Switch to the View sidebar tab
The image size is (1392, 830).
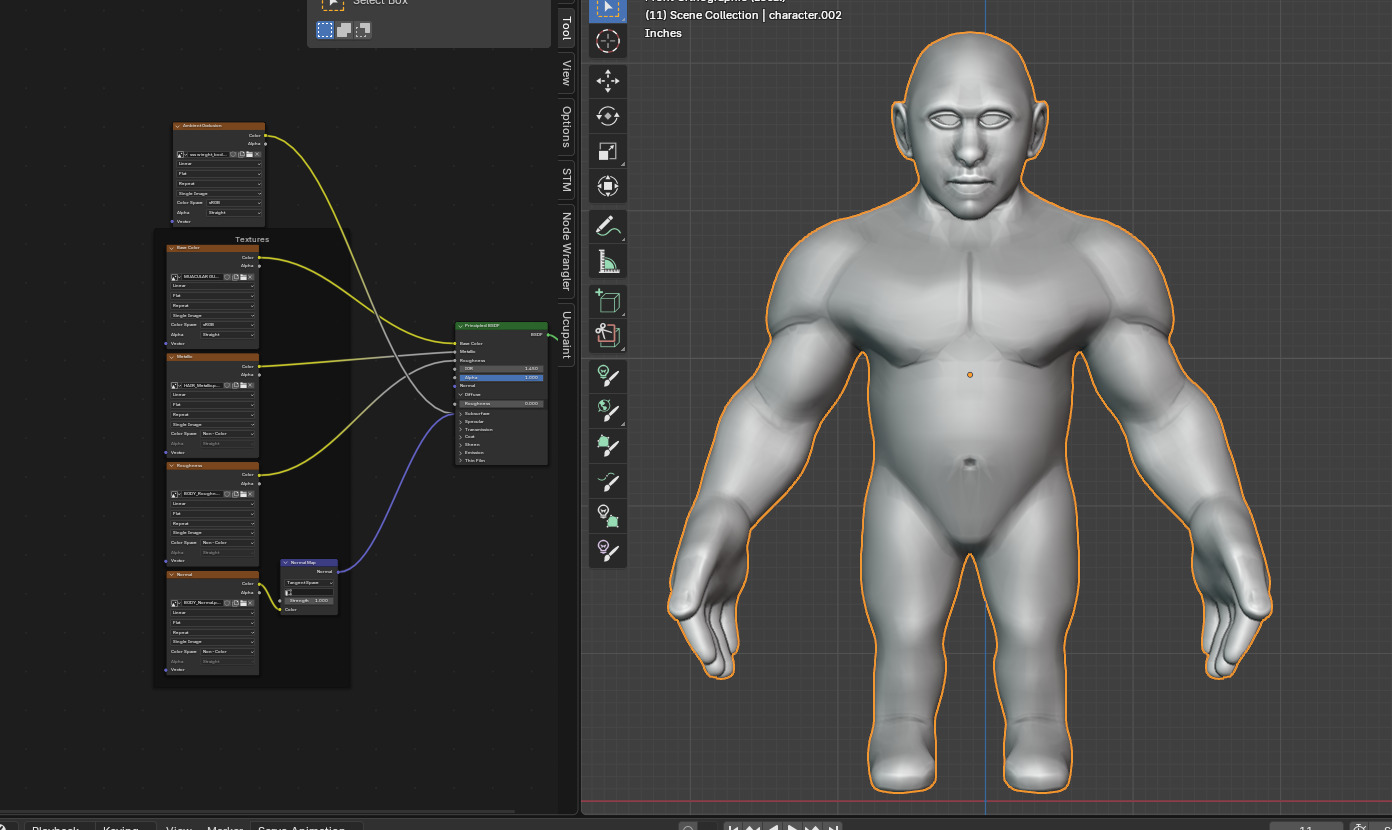[566, 73]
